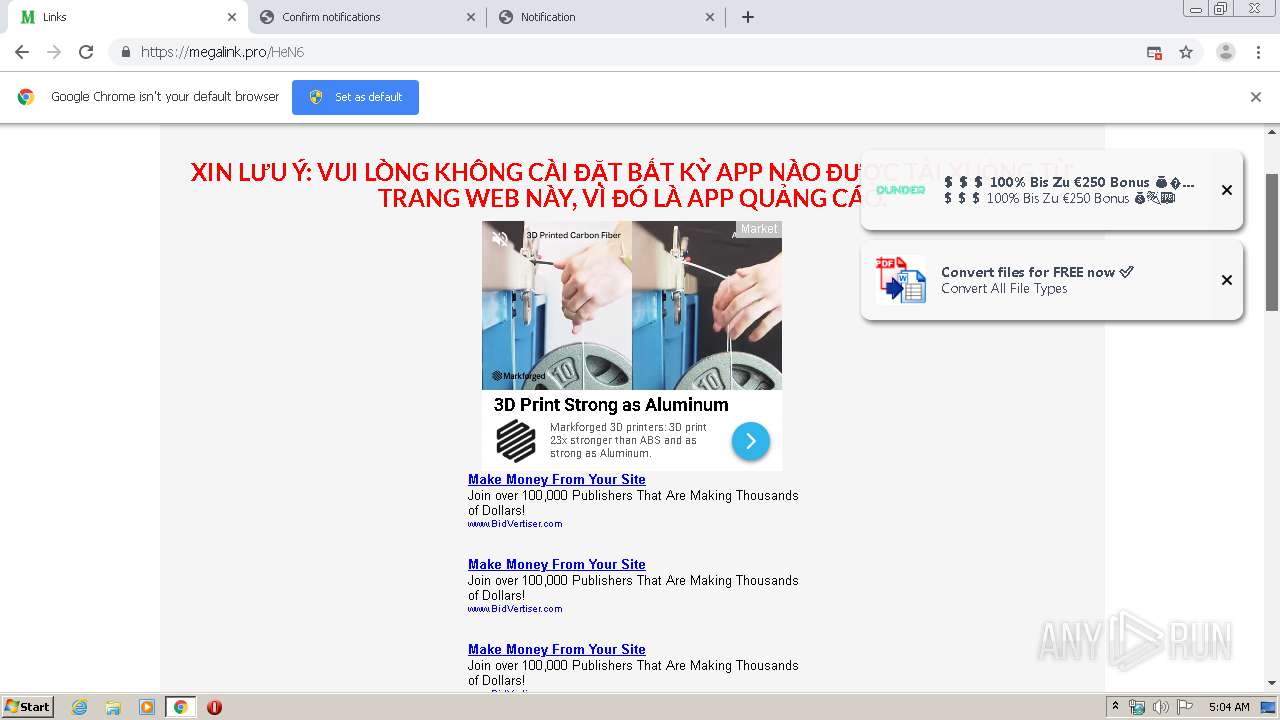The height and width of the screenshot is (720, 1280).
Task: Go back to previous page
Action: click(x=22, y=52)
